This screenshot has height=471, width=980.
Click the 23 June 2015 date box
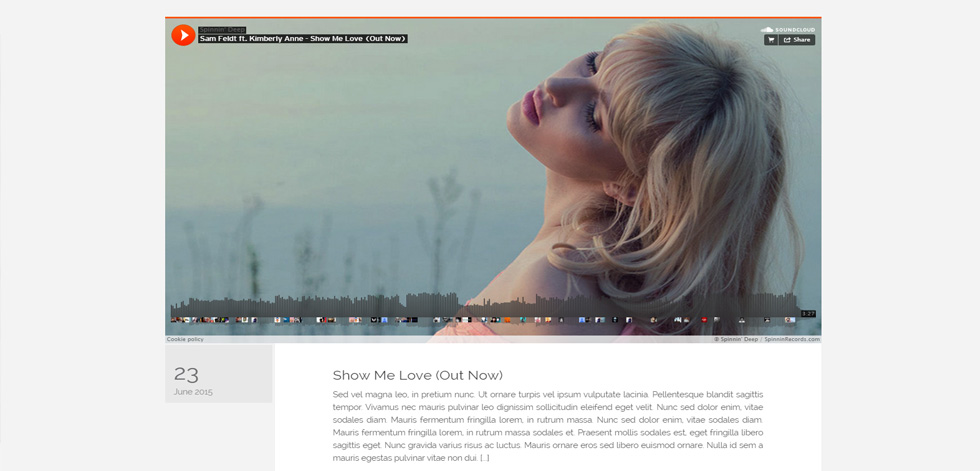click(219, 374)
